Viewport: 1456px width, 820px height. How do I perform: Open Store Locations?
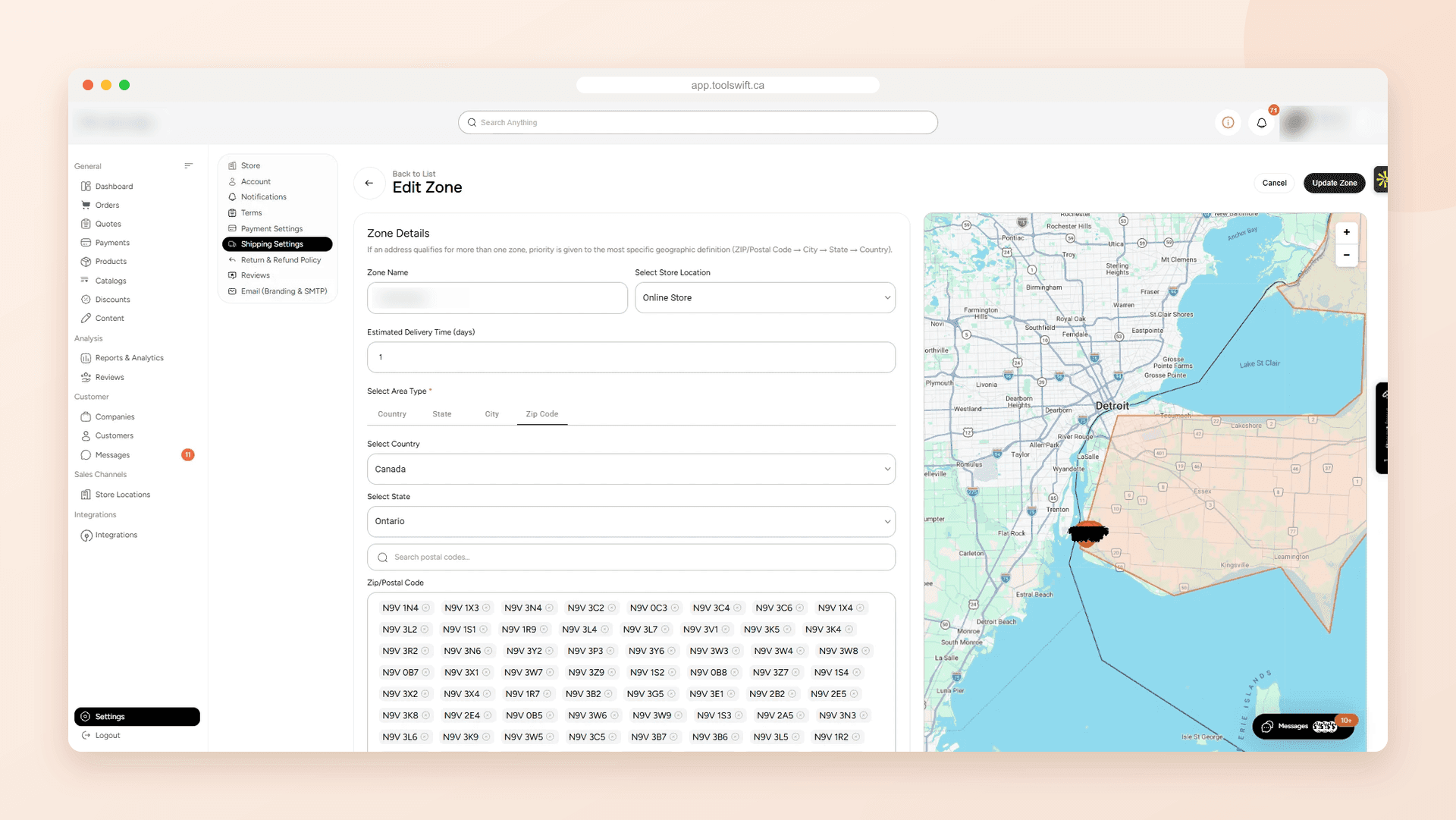(122, 495)
